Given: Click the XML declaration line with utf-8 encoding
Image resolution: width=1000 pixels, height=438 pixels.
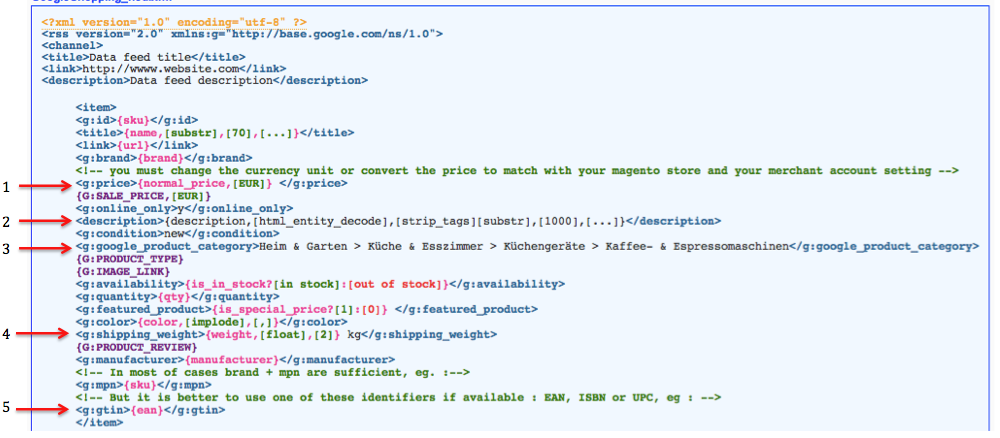Looking at the screenshot, I should click(174, 23).
